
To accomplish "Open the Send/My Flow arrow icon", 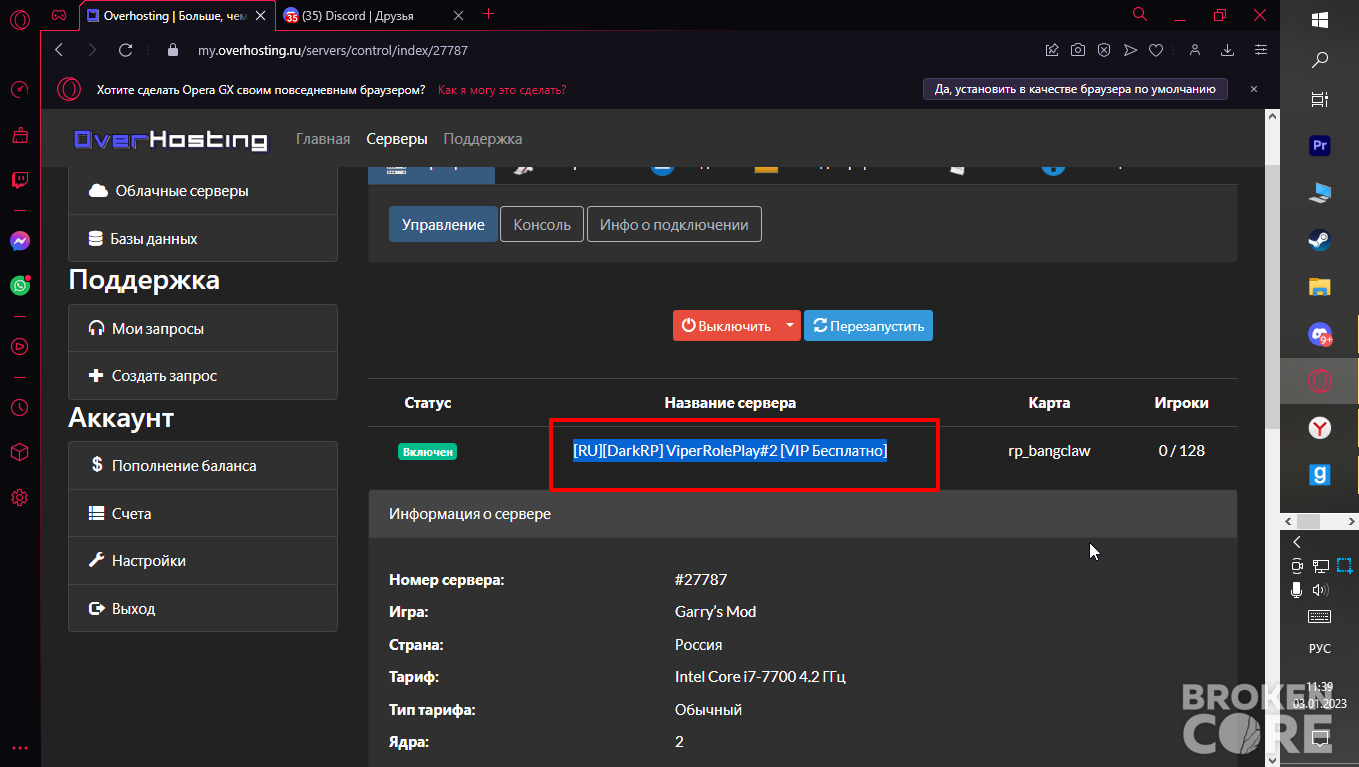I will [x=1130, y=50].
